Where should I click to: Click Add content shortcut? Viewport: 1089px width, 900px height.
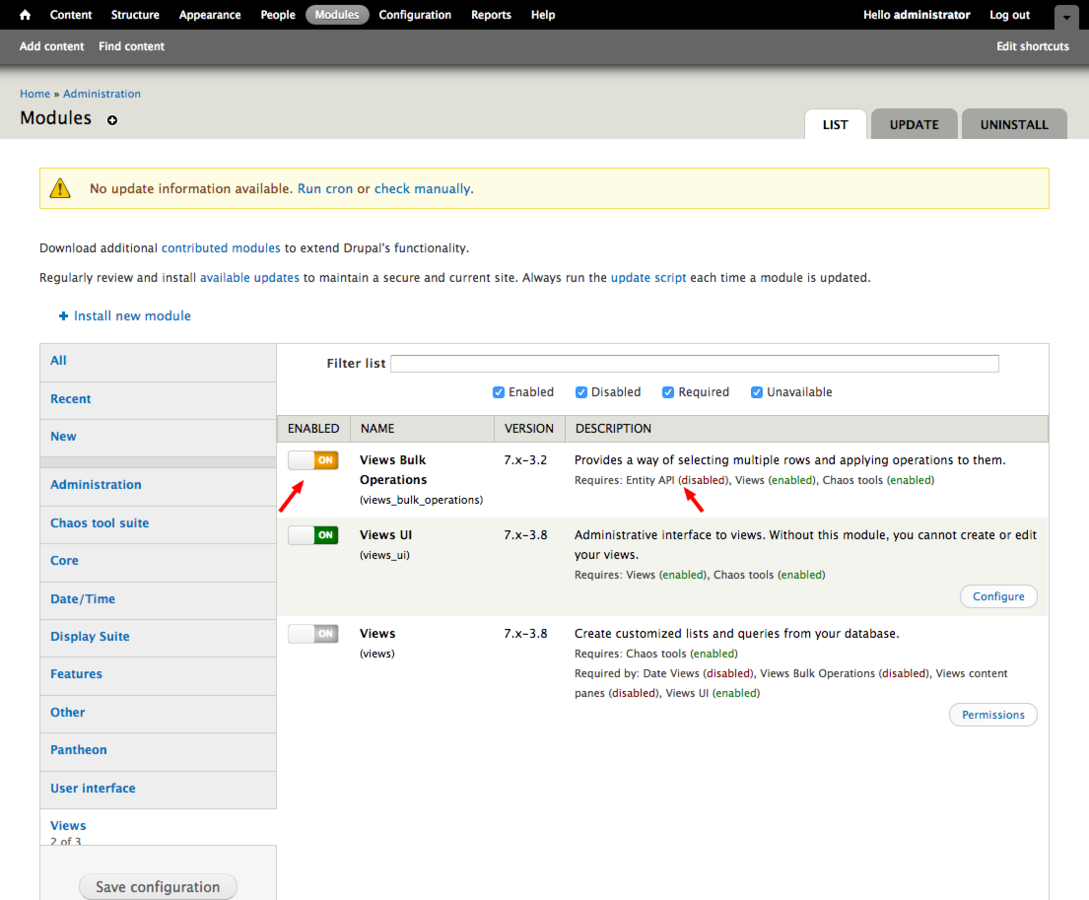52,47
